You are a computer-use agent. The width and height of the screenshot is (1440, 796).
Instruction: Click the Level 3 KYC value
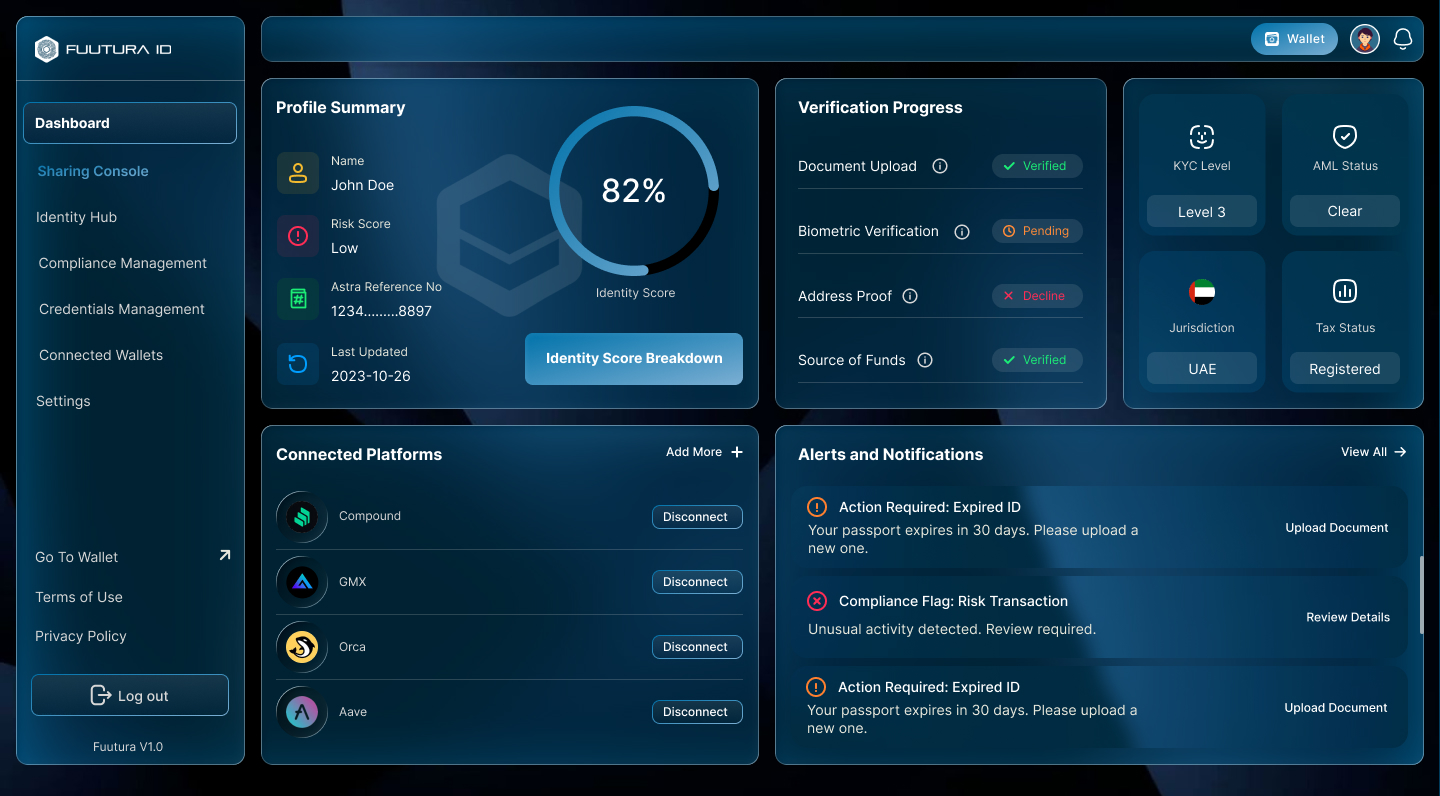pyautogui.click(x=1202, y=212)
